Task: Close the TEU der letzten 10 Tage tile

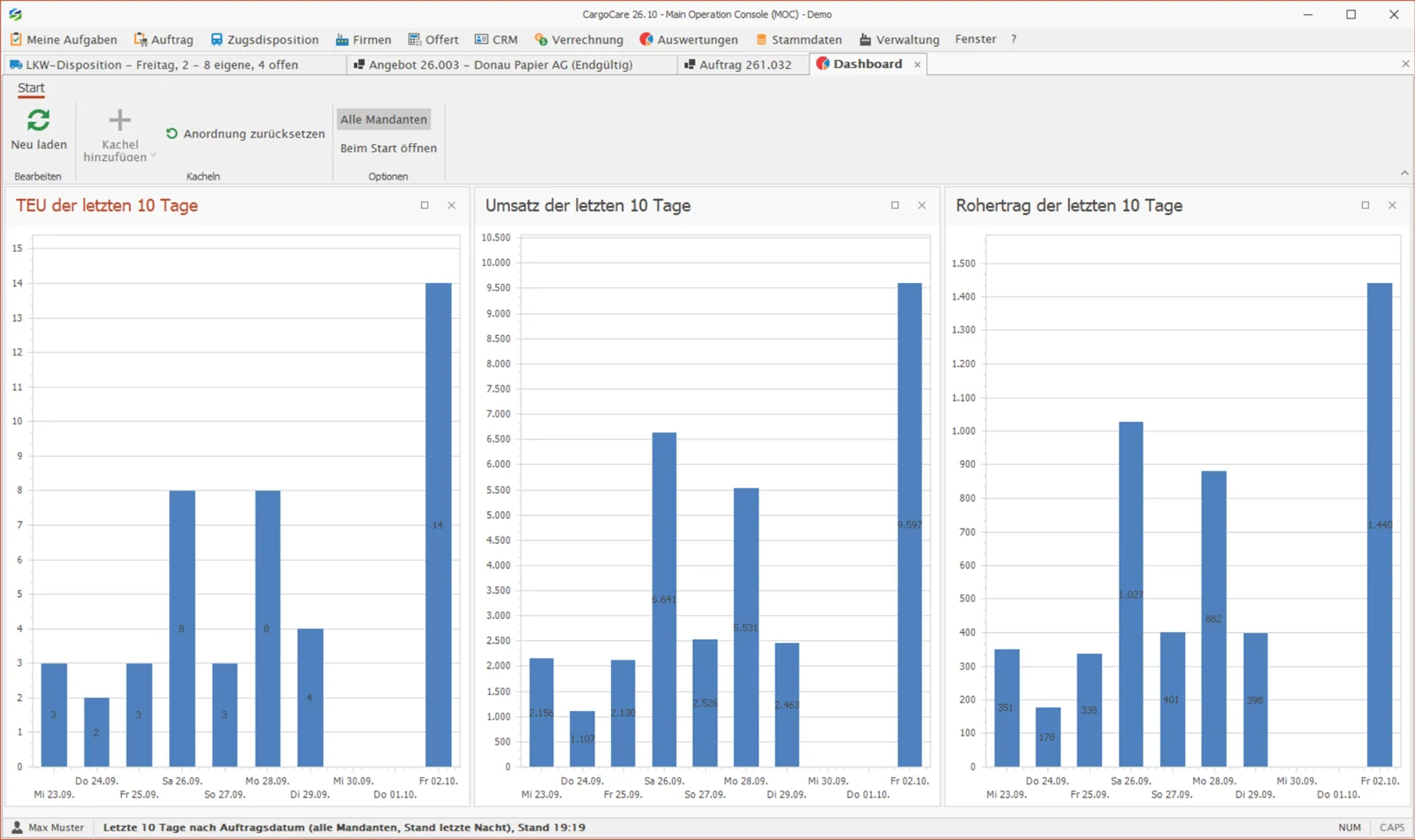Action: (x=452, y=205)
